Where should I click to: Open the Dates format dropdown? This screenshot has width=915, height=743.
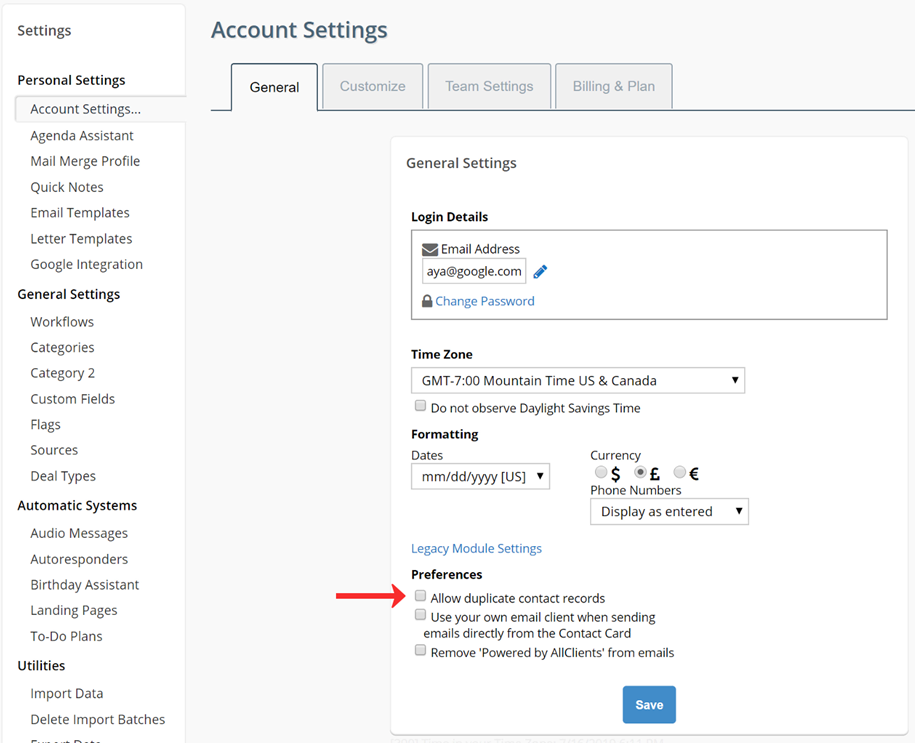tap(480, 476)
